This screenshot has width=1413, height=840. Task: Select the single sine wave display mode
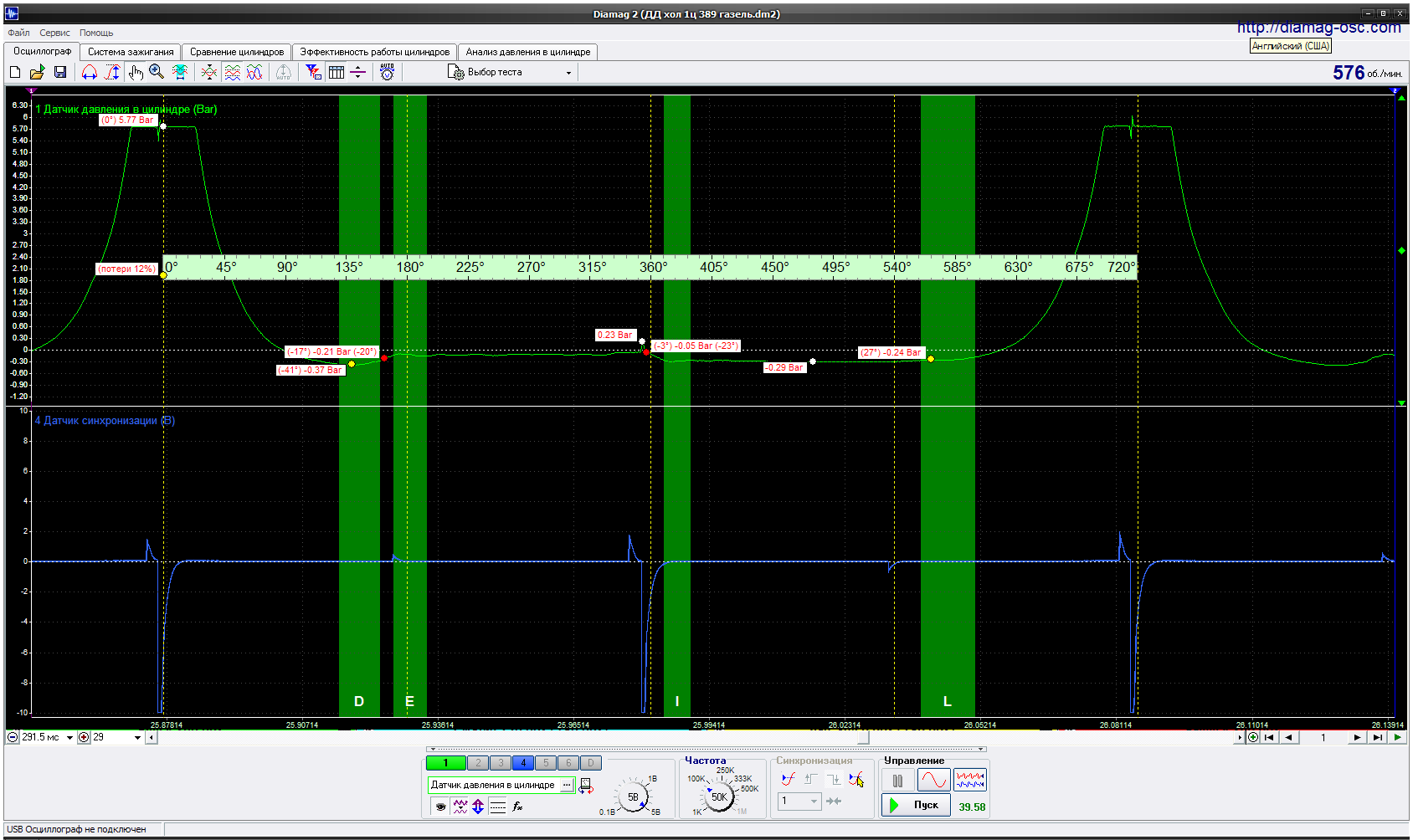933,781
